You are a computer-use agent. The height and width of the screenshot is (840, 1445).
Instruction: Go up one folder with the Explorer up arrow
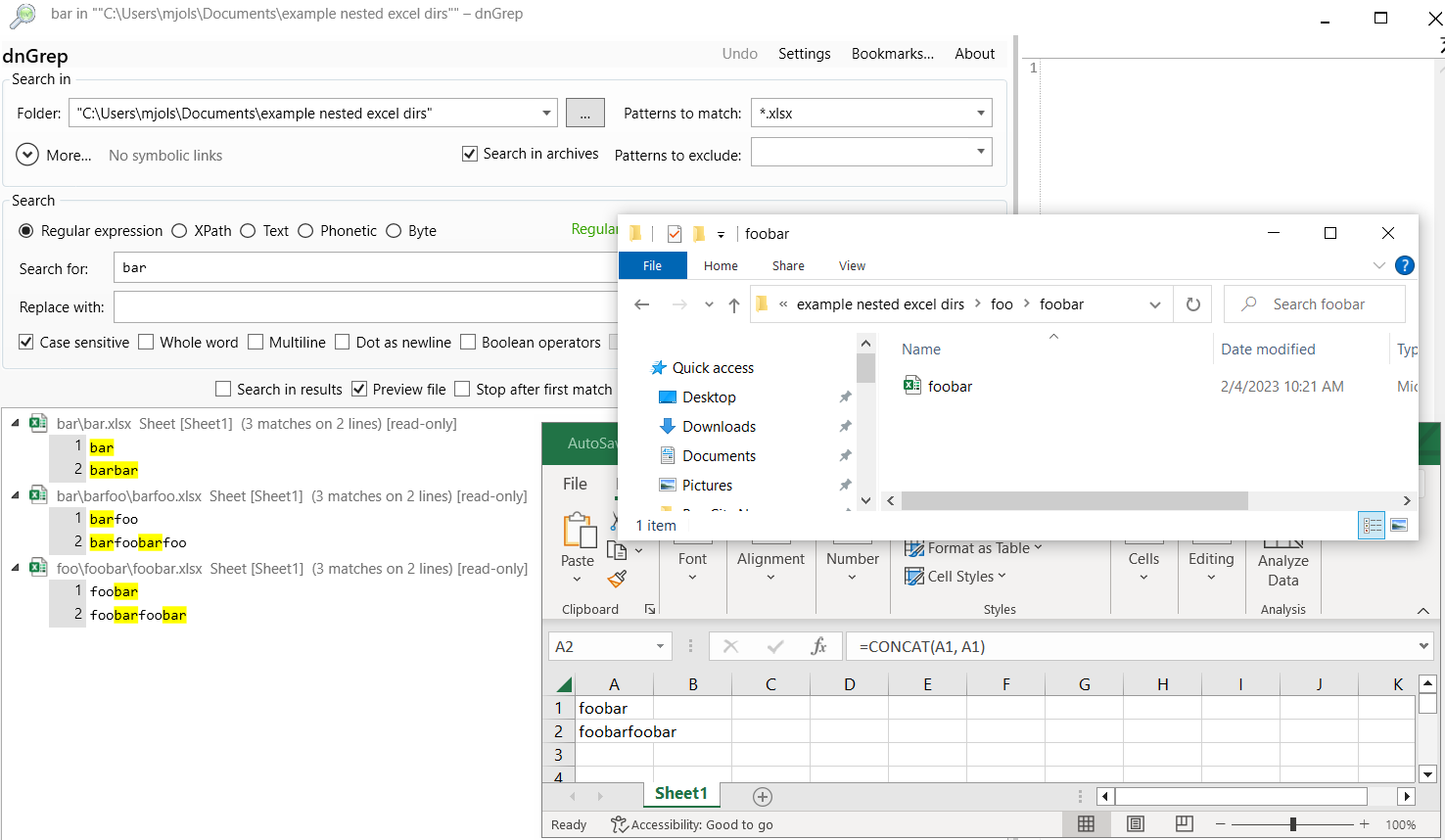click(x=734, y=304)
